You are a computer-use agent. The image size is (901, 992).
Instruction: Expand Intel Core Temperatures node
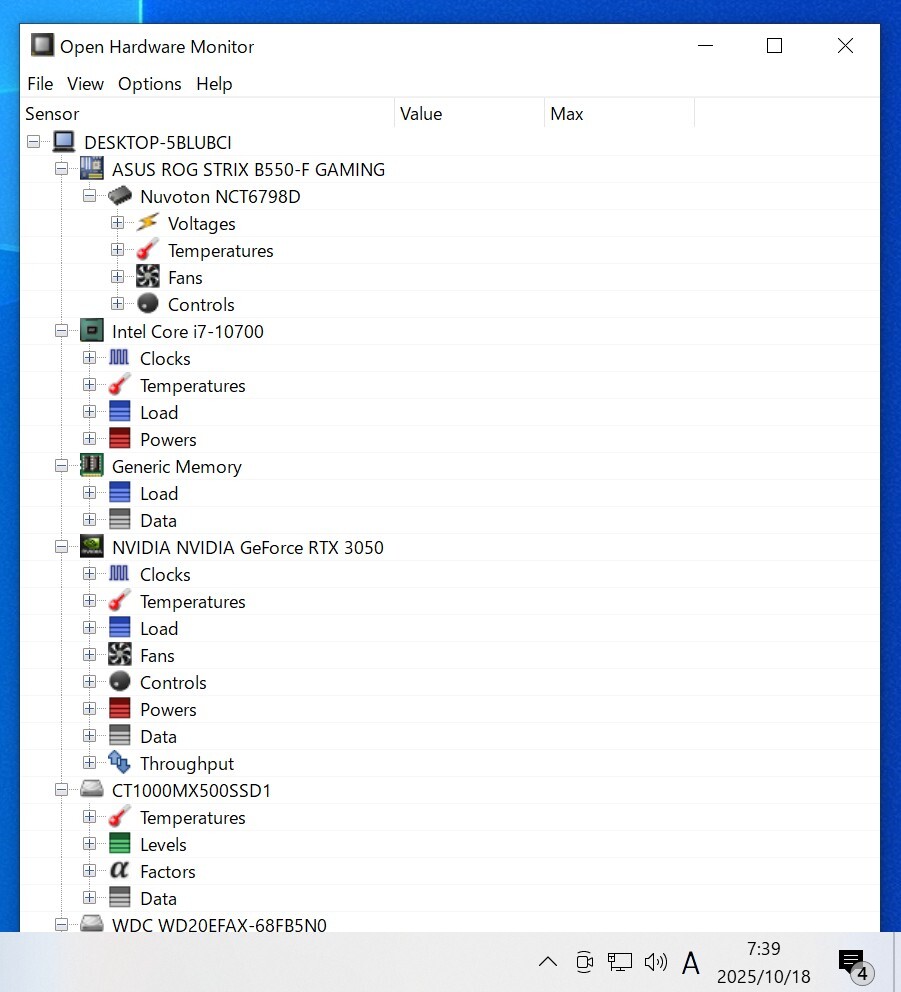pos(89,385)
